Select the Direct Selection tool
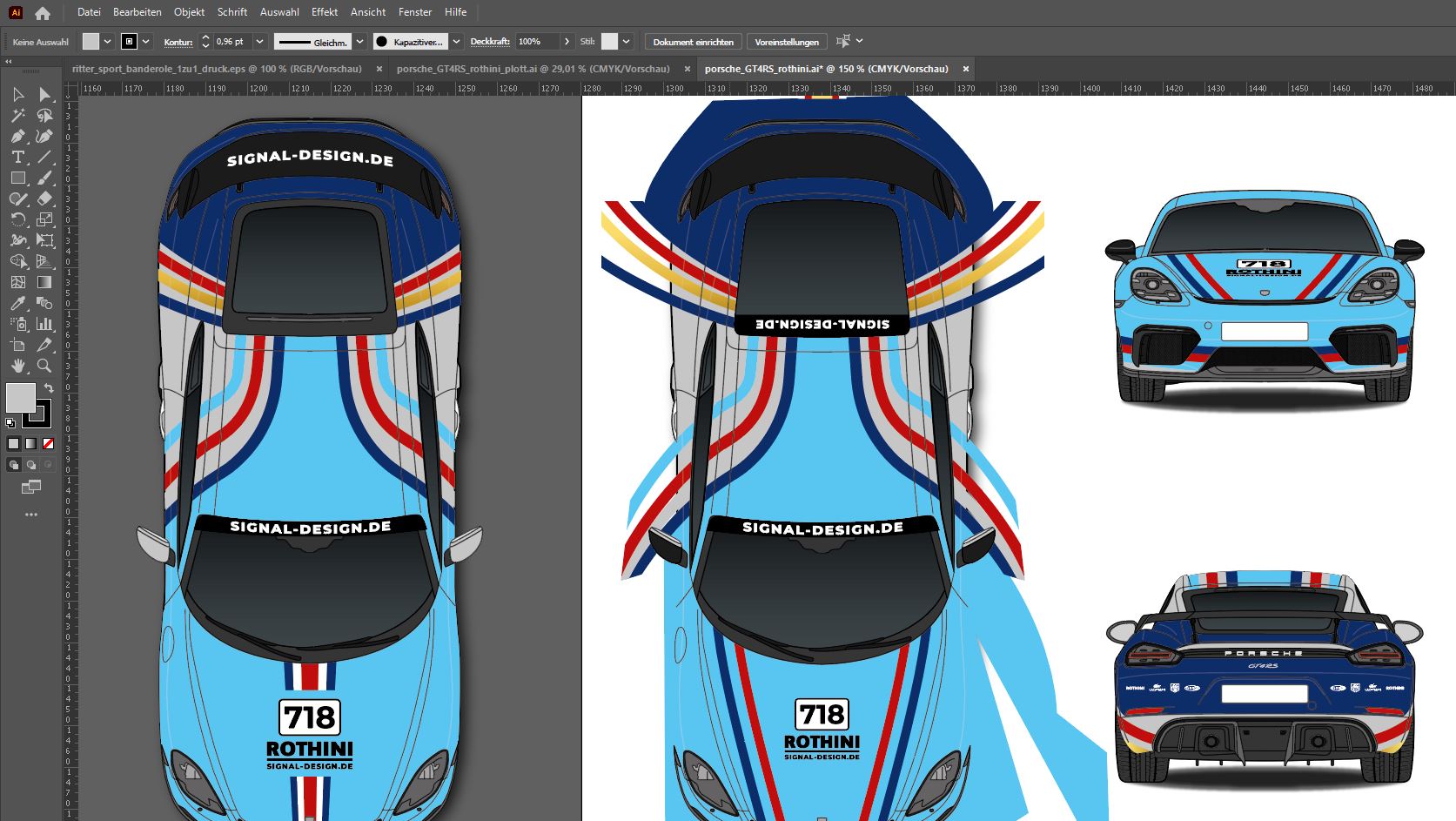Viewport: 1456px width, 821px height. point(44,94)
